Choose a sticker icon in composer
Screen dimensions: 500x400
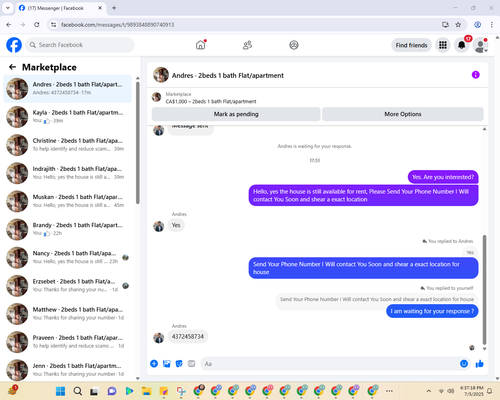179,364
